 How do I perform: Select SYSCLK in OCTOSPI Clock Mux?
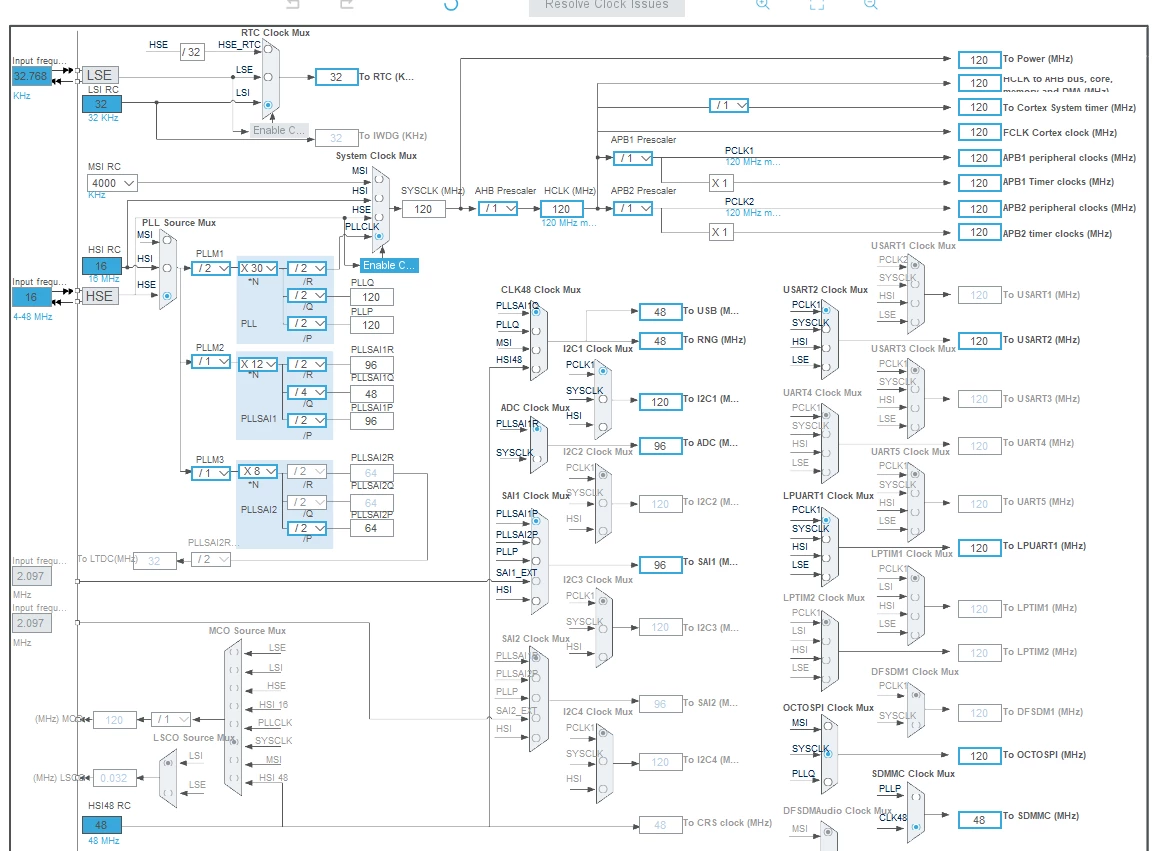(828, 754)
